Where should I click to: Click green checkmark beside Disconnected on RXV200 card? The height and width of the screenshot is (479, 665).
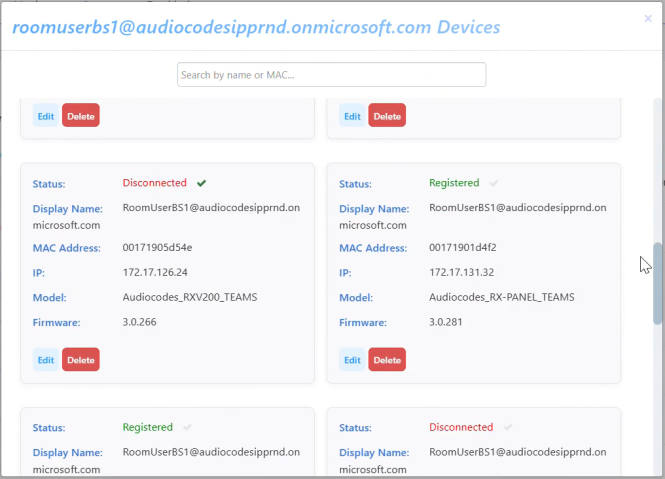(x=202, y=184)
